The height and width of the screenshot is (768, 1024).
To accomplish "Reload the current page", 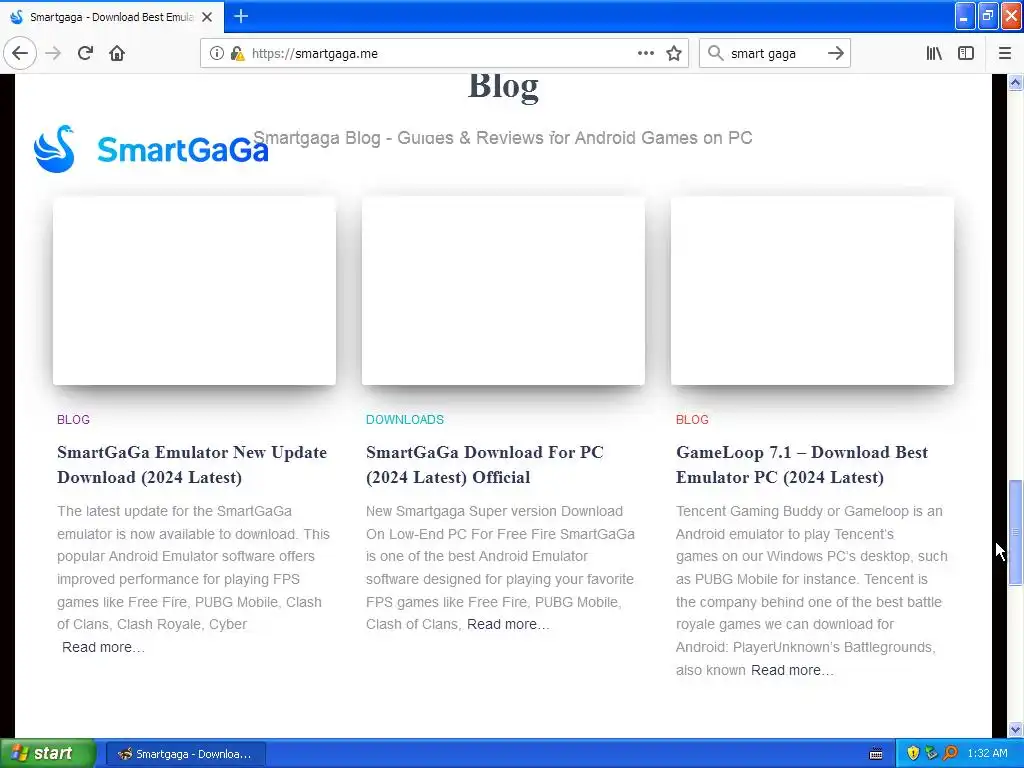I will 86,54.
